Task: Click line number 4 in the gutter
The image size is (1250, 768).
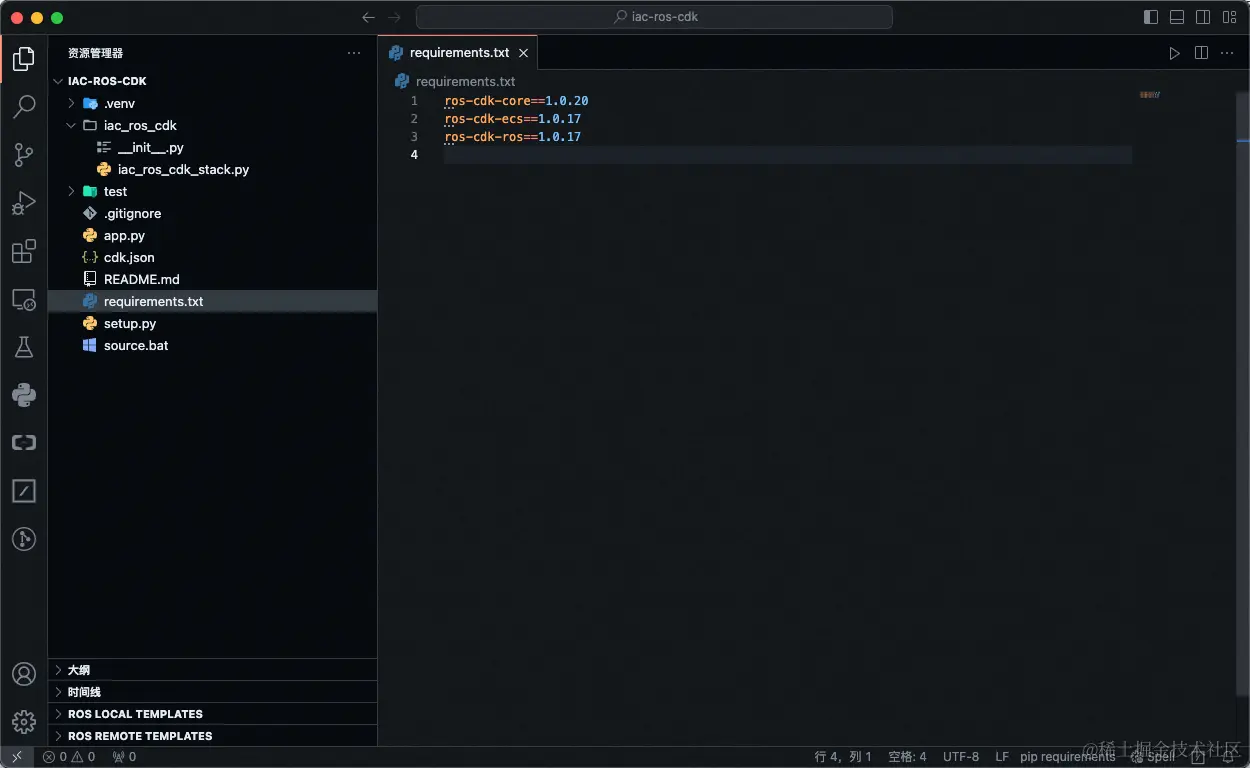Action: pyautogui.click(x=414, y=155)
